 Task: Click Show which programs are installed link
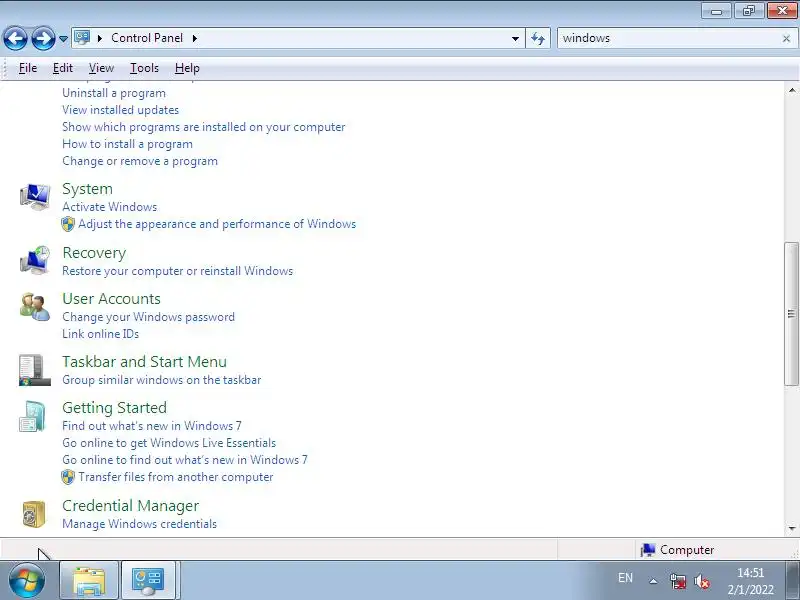click(x=204, y=127)
